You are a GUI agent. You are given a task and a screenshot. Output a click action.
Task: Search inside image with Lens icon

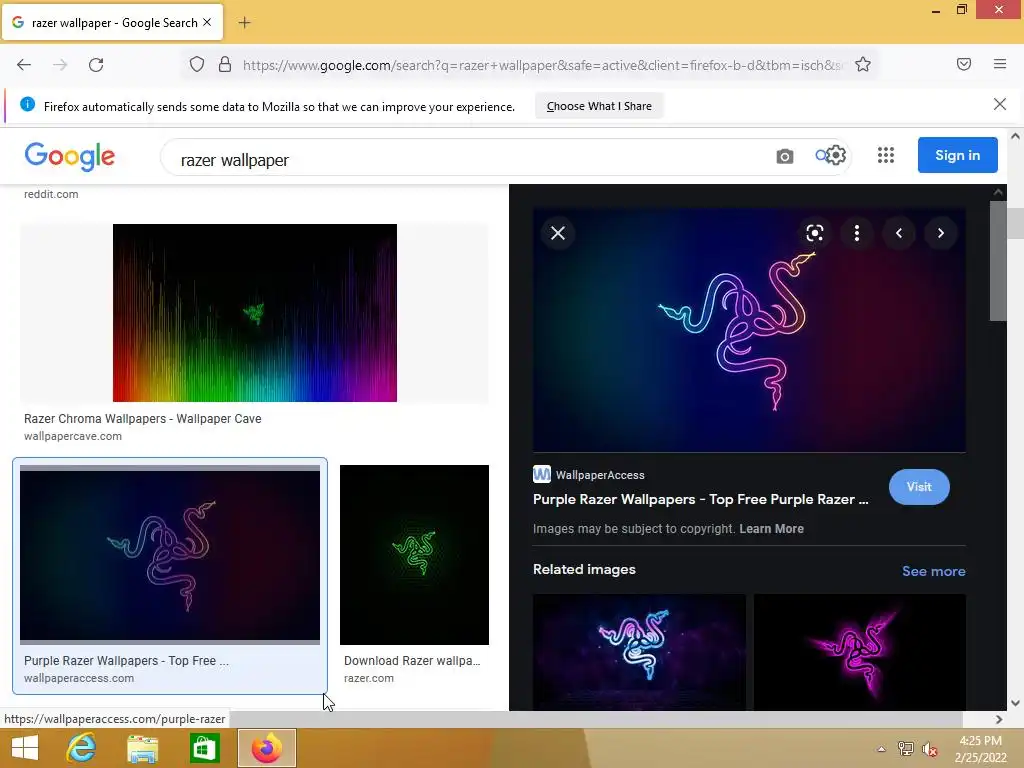814,233
